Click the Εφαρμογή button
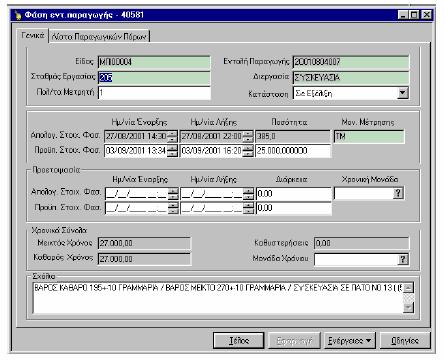This screenshot has height=360, width=445. coord(294,340)
